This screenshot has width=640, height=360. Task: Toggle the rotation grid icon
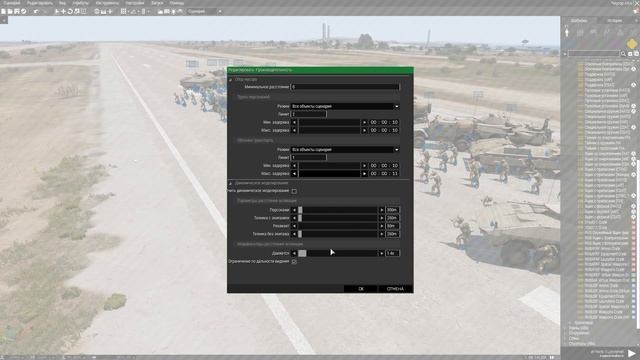(103, 11)
